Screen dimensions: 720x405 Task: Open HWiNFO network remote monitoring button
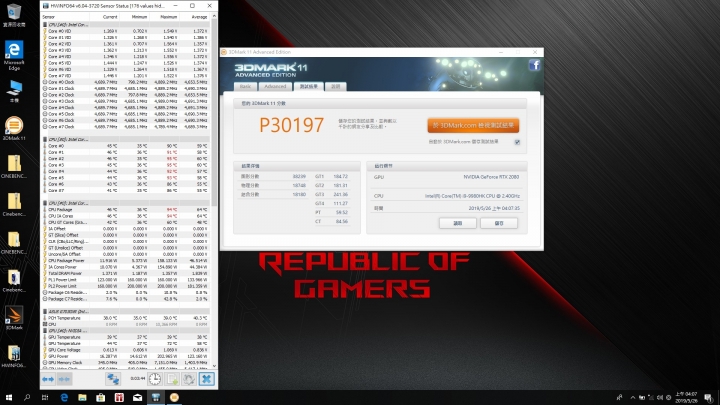tap(112, 379)
